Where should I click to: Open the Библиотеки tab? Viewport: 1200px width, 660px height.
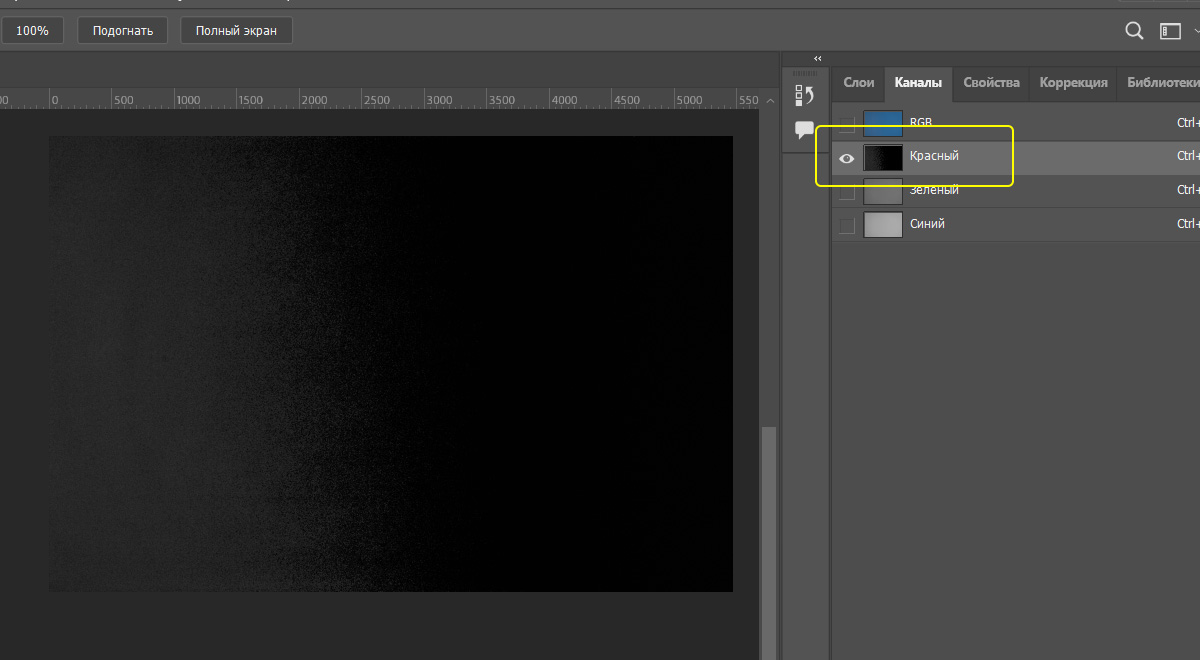(x=1161, y=83)
